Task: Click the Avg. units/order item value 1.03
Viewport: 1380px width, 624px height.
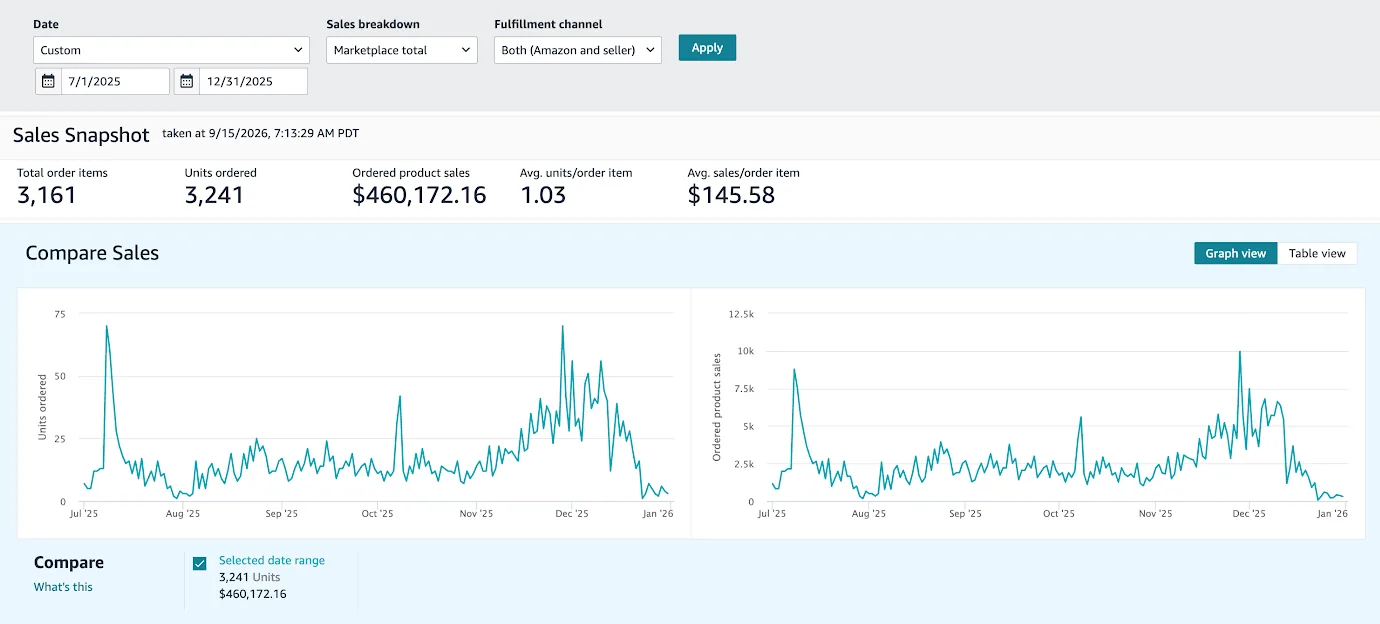Action: tap(543, 195)
